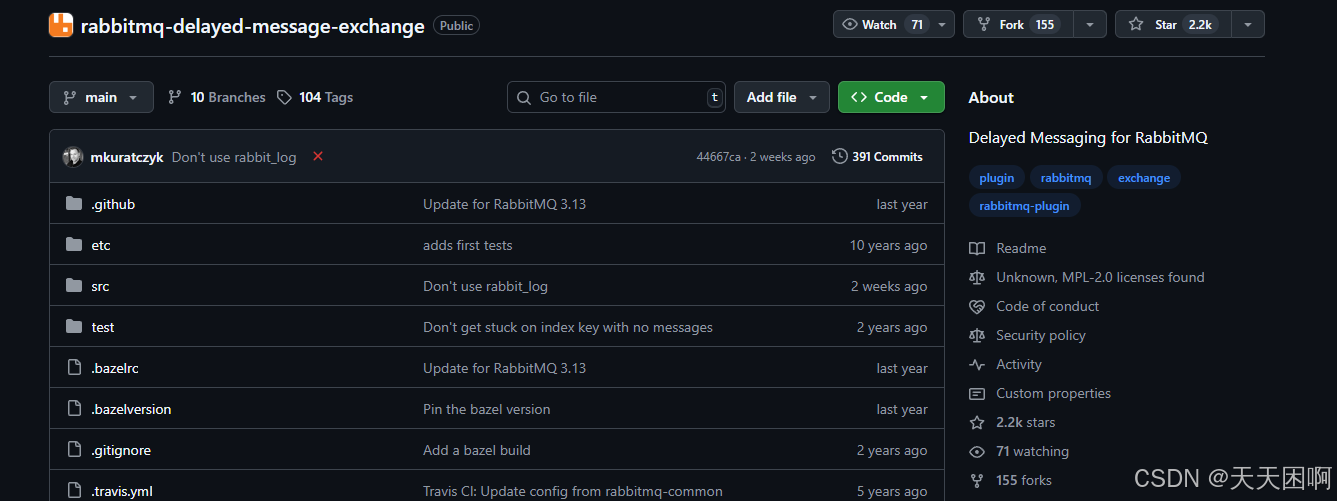Select the 'exchange' topic tag
Image resolution: width=1337 pixels, height=501 pixels.
pyautogui.click(x=1144, y=178)
